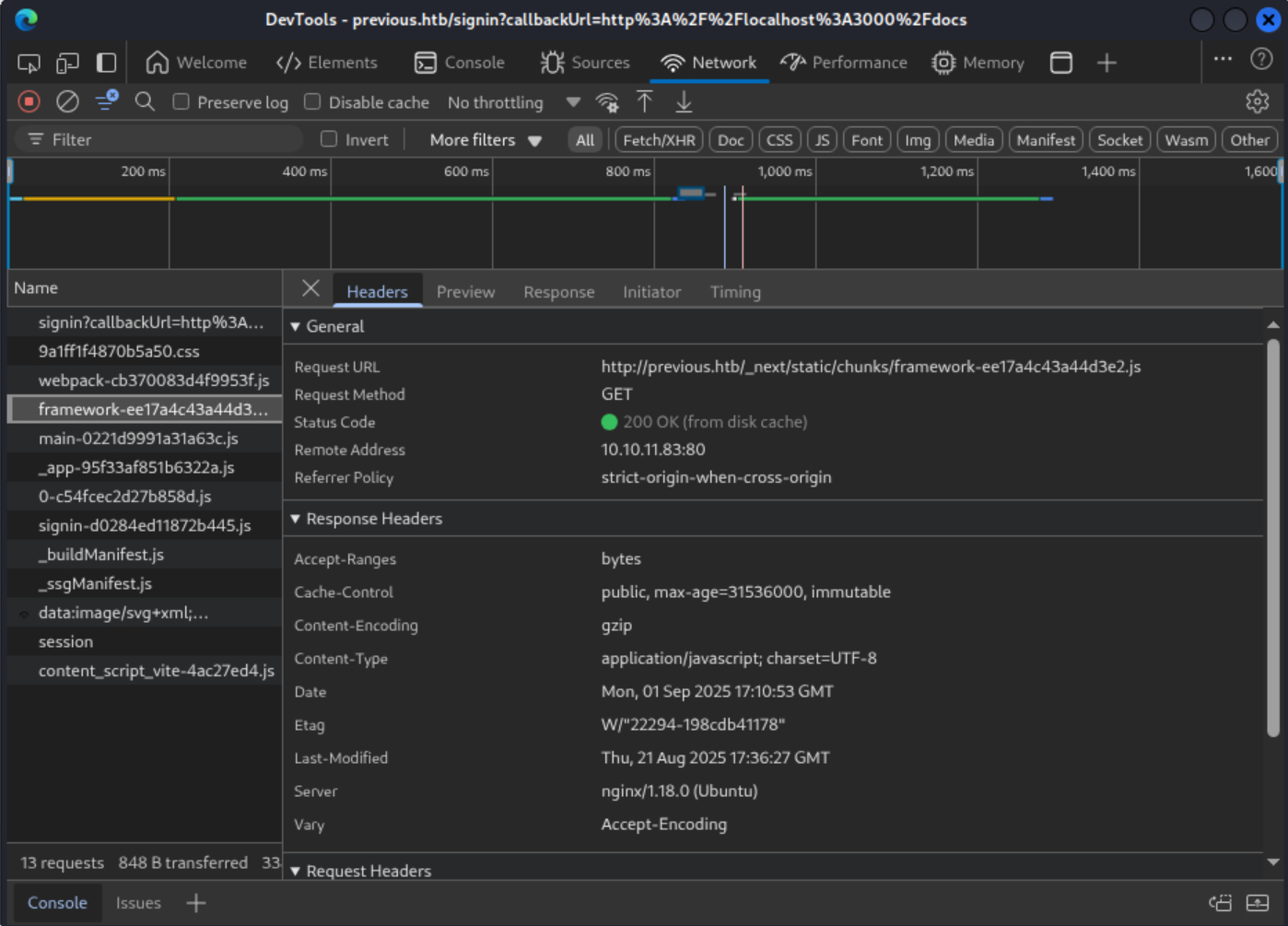Enable the Preserve log checkbox
The image size is (1288, 926).
(181, 102)
